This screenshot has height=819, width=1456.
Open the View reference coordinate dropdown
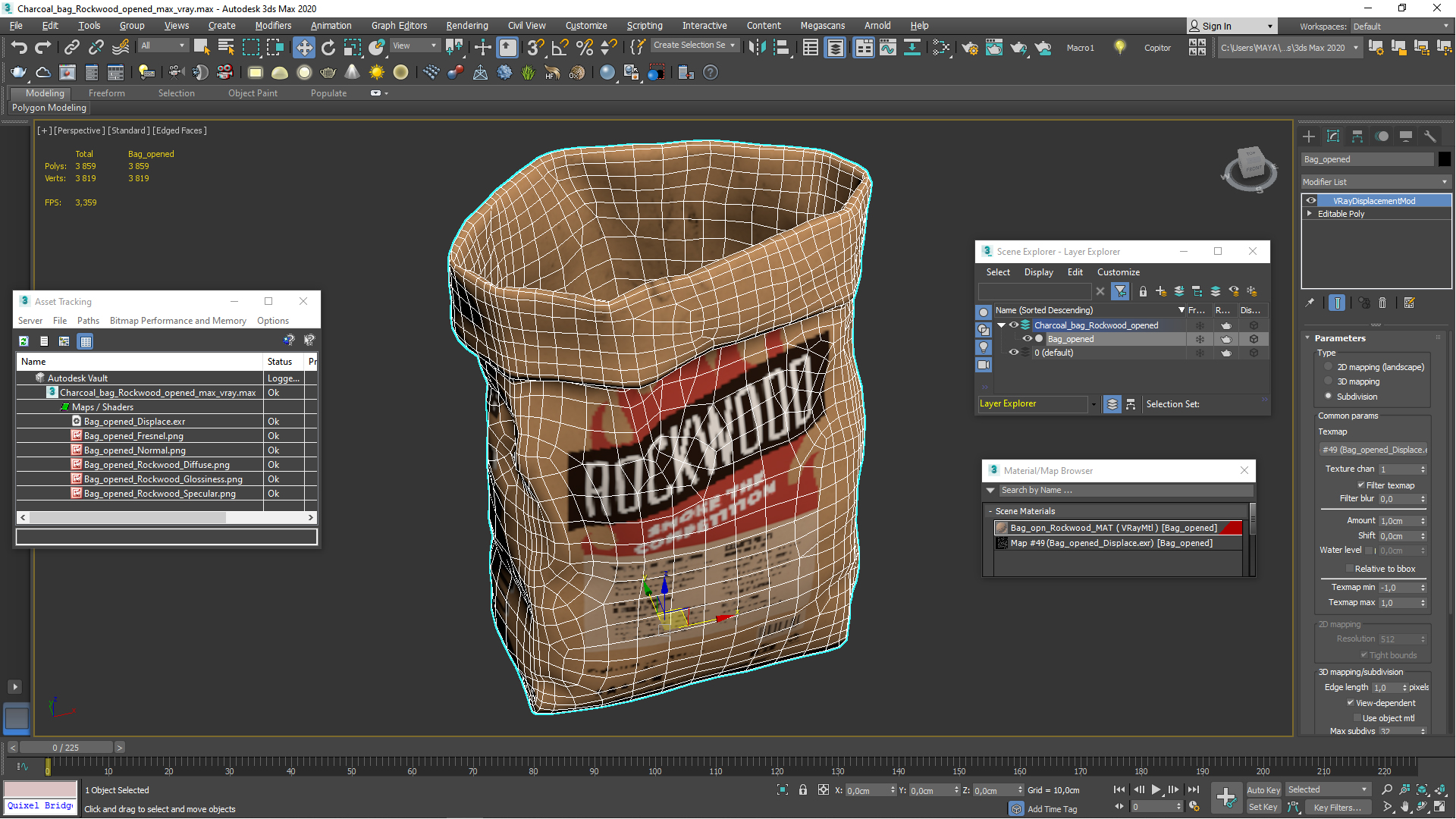(415, 45)
